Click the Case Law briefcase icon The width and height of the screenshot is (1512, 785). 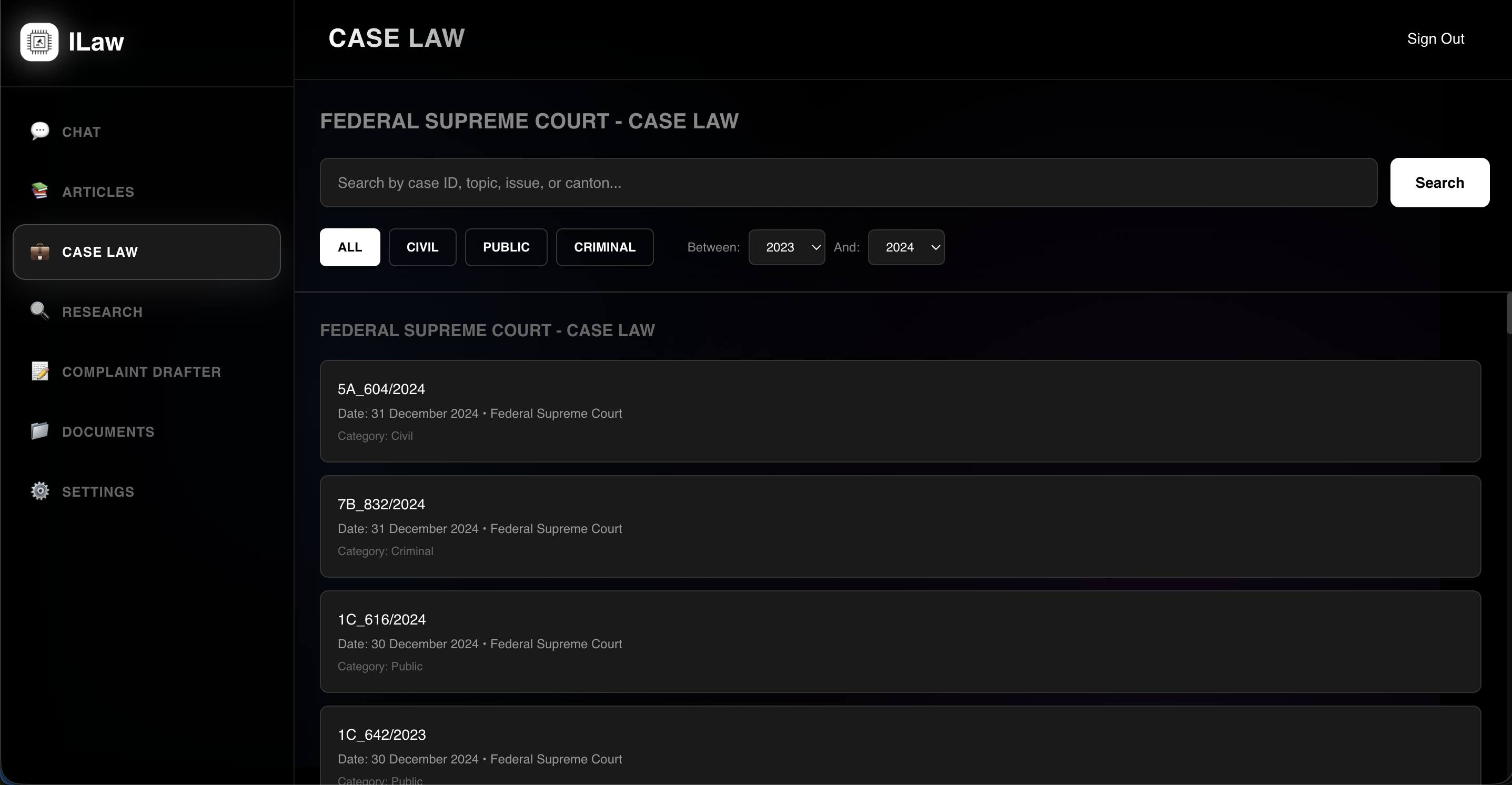(40, 252)
